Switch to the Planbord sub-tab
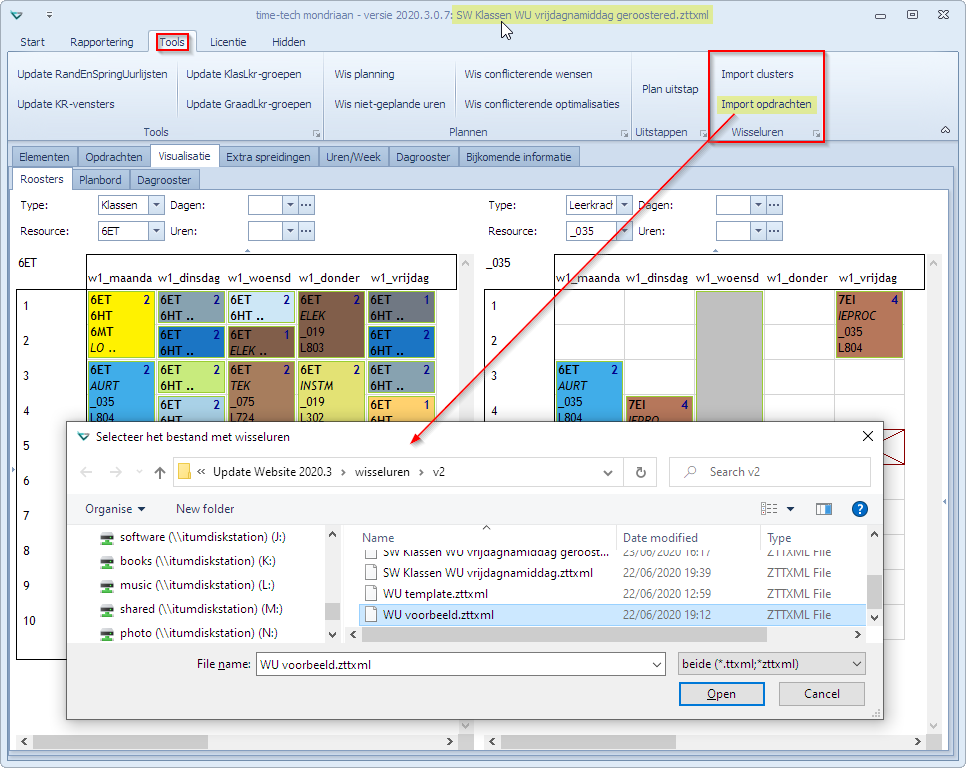Viewport: 966px width, 768px height. (x=100, y=180)
